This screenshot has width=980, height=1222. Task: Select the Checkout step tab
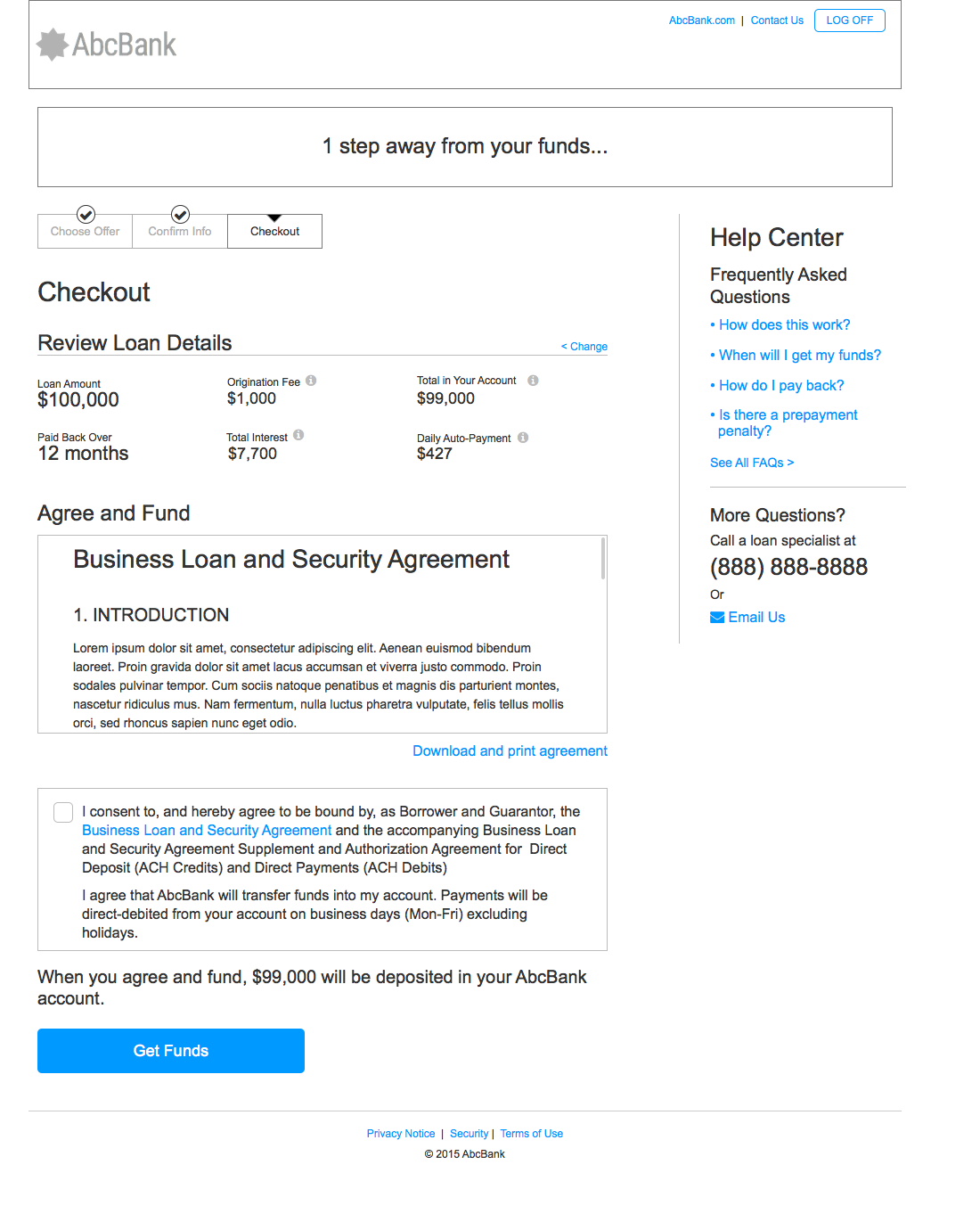pyautogui.click(x=274, y=232)
